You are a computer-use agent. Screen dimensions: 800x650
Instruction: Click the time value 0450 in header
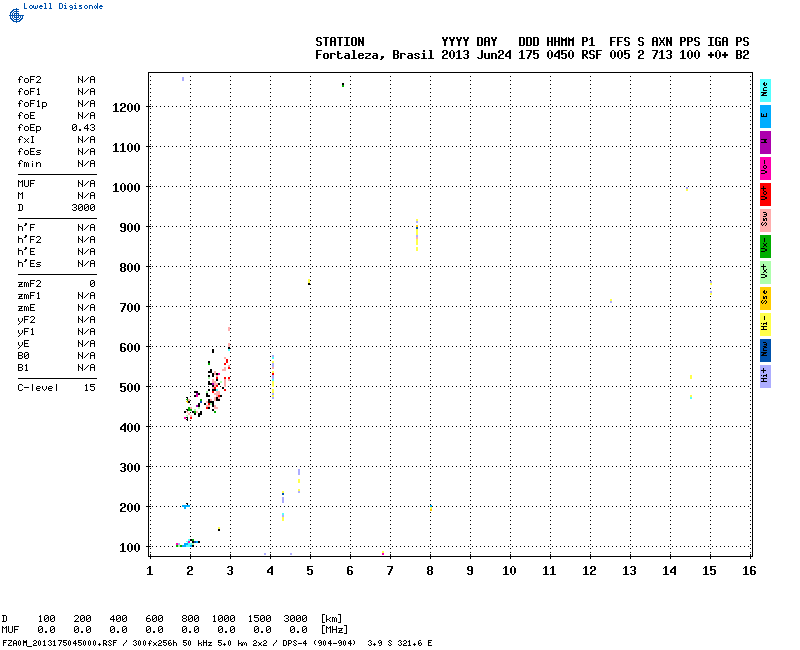560,55
